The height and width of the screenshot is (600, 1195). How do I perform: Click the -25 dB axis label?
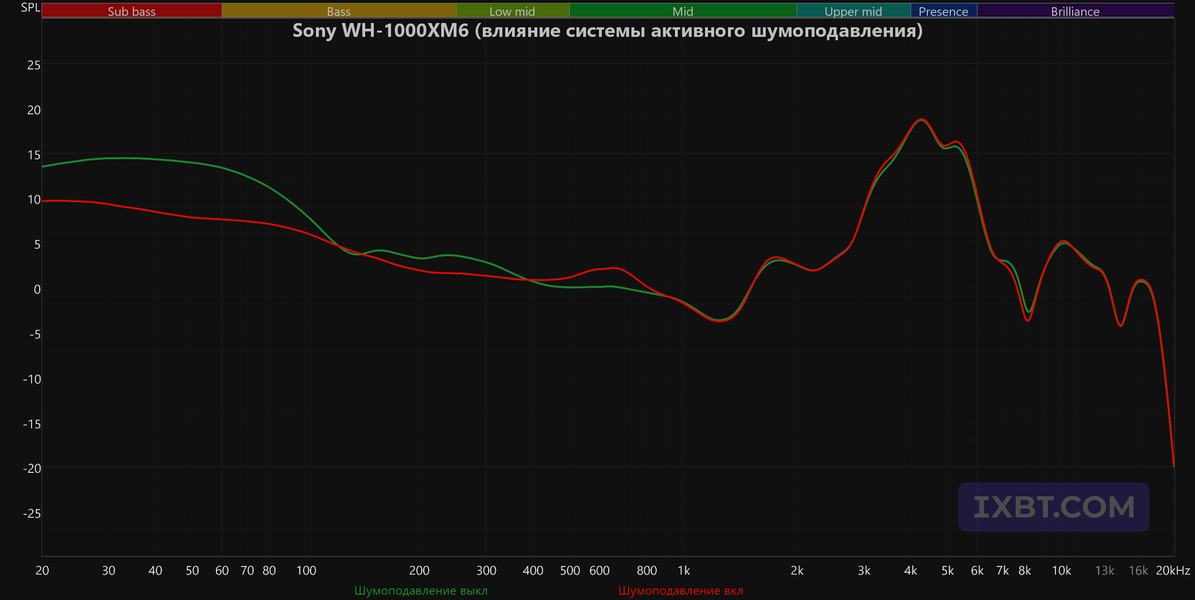click(31, 514)
